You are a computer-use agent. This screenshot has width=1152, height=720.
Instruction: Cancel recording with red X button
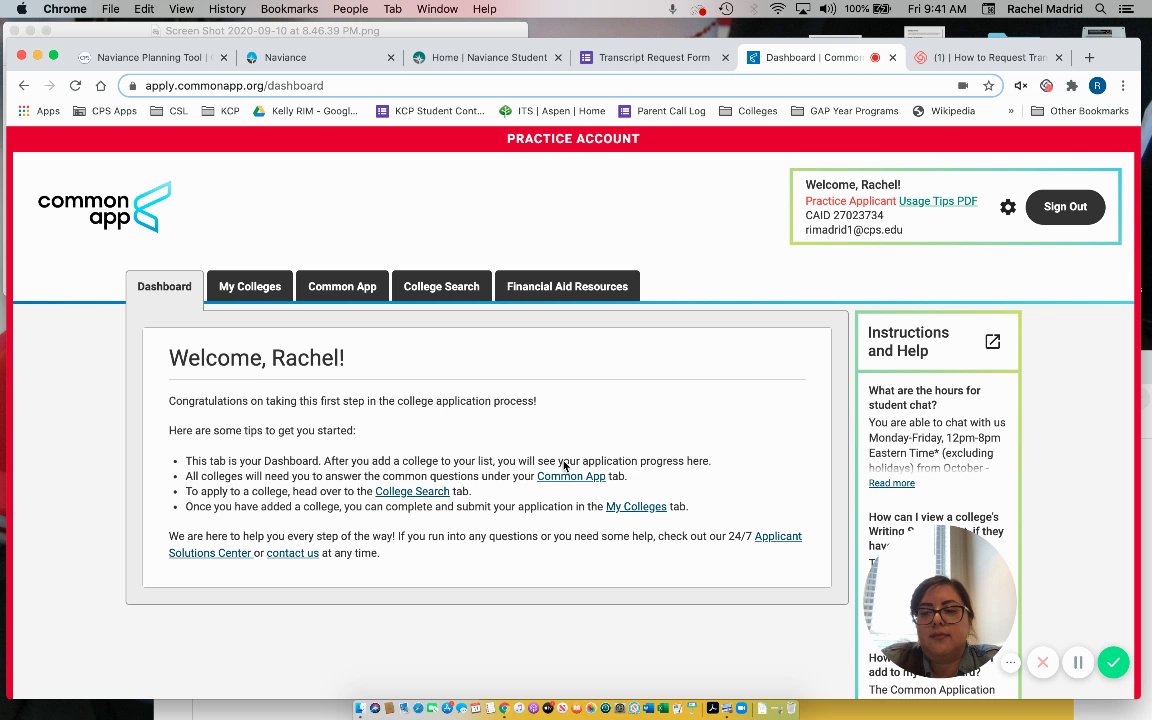[x=1043, y=663]
